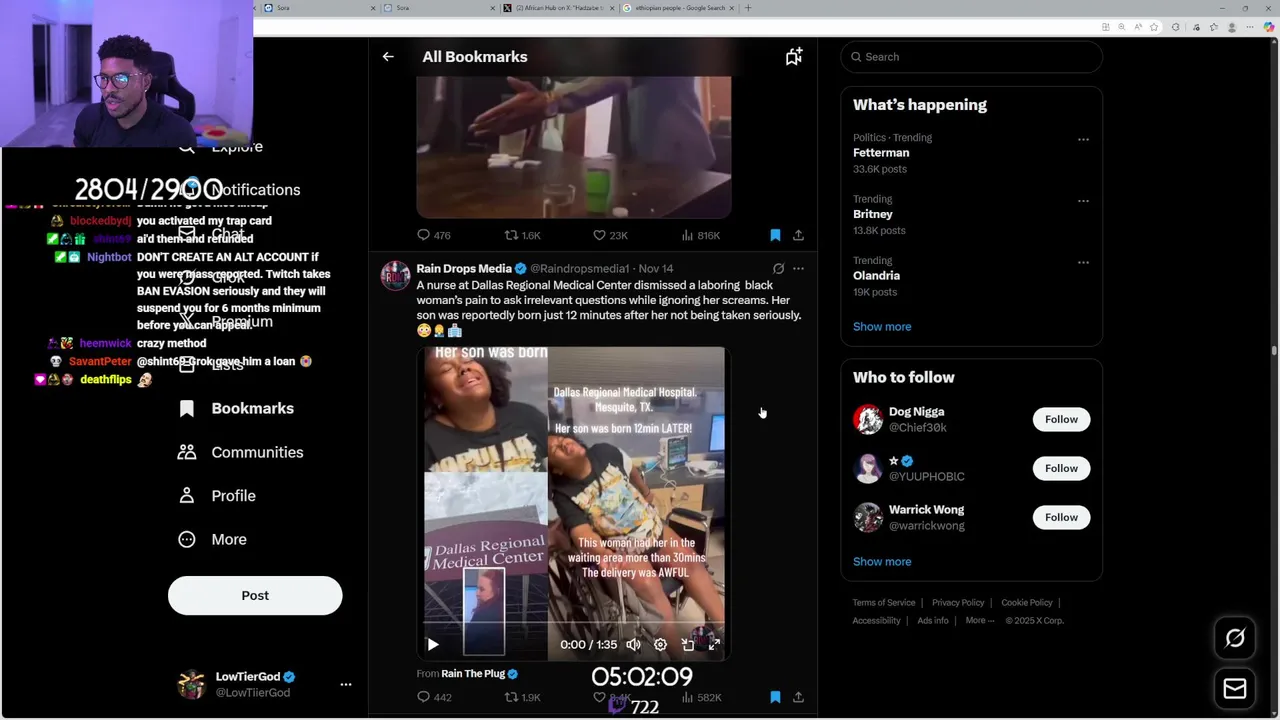Open LowTierGod account options menu
This screenshot has width=1280, height=720.
pyautogui.click(x=346, y=685)
